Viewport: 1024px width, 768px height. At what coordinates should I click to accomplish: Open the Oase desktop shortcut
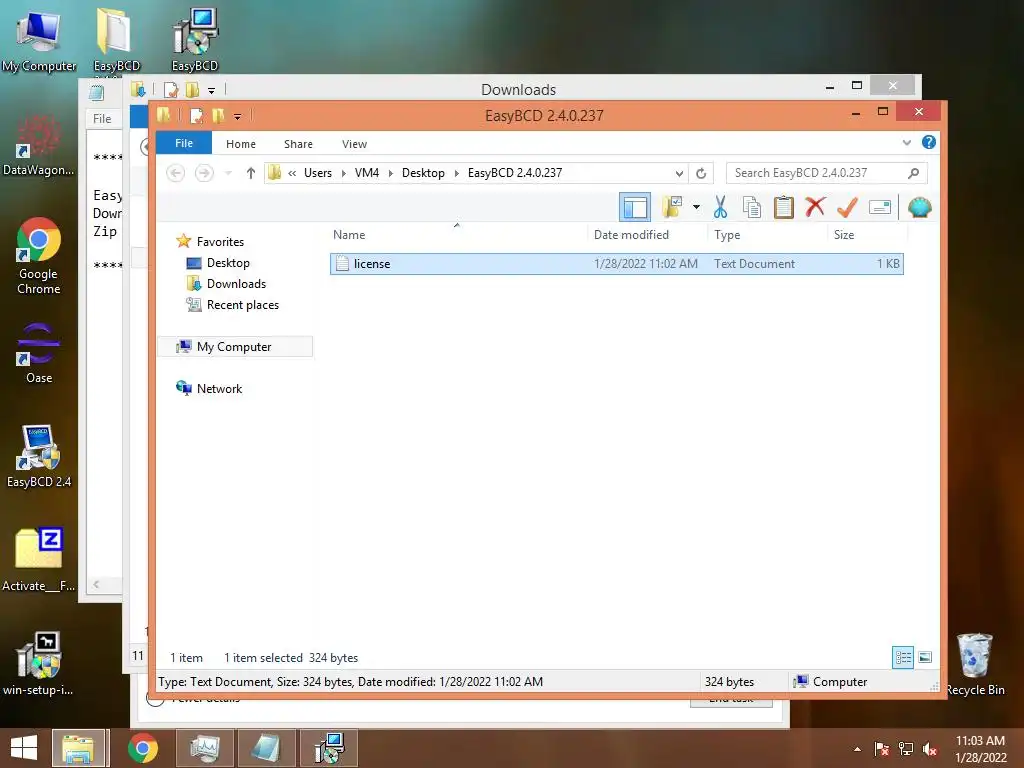point(39,353)
